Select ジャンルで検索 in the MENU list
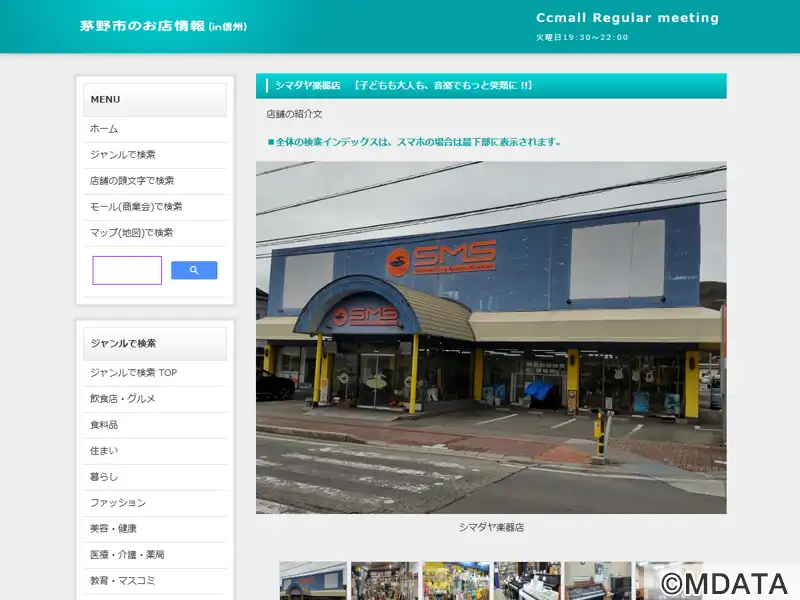Viewport: 800px width, 600px height. (x=123, y=155)
